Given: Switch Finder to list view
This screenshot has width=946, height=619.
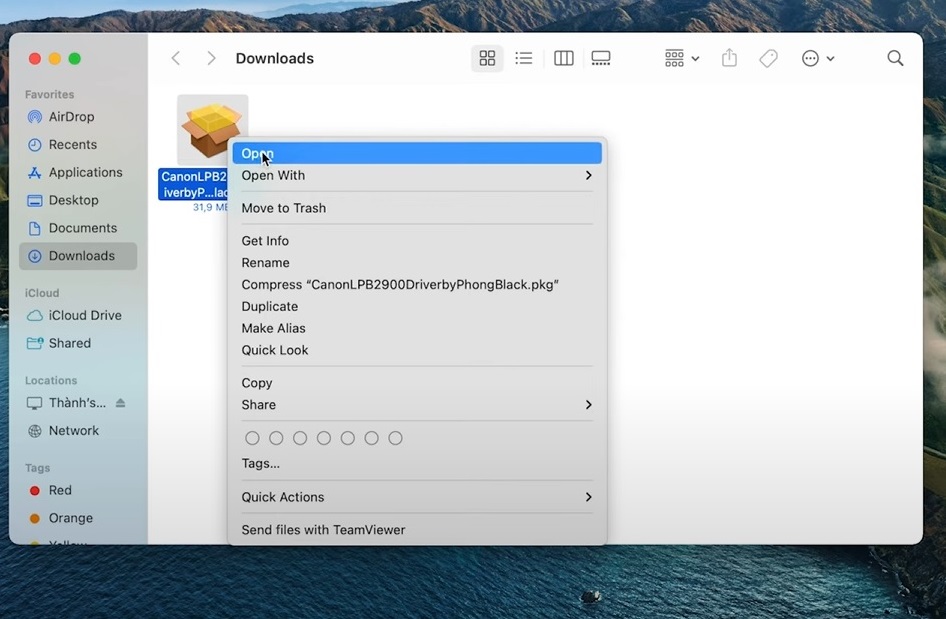Looking at the screenshot, I should (524, 59).
